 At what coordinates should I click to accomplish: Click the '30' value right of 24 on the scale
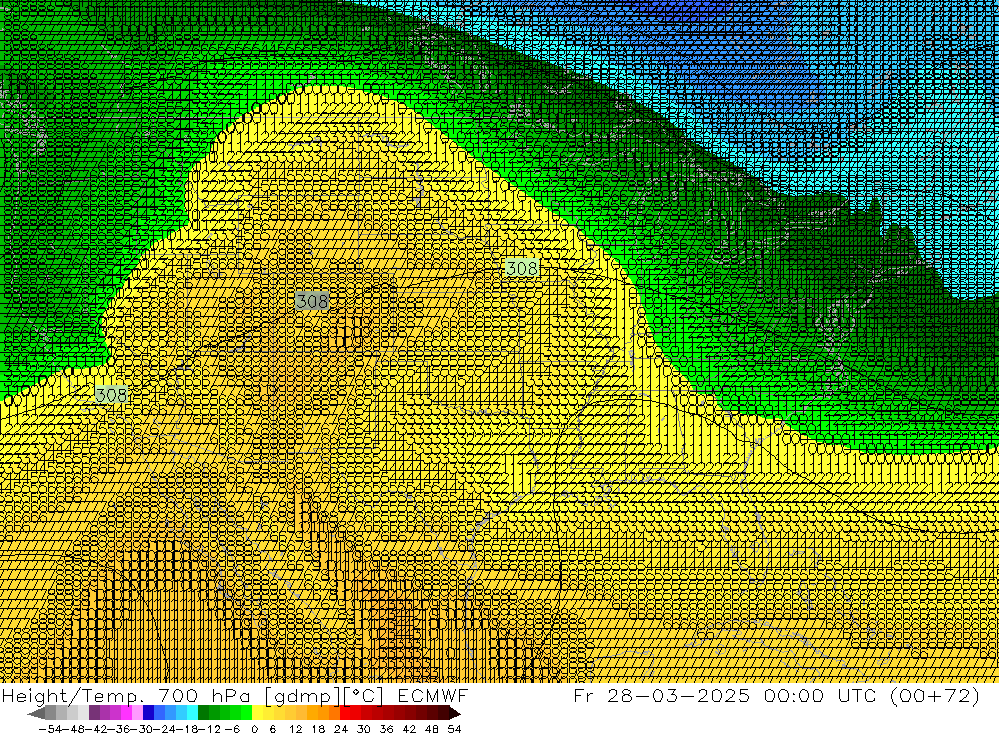point(364,729)
